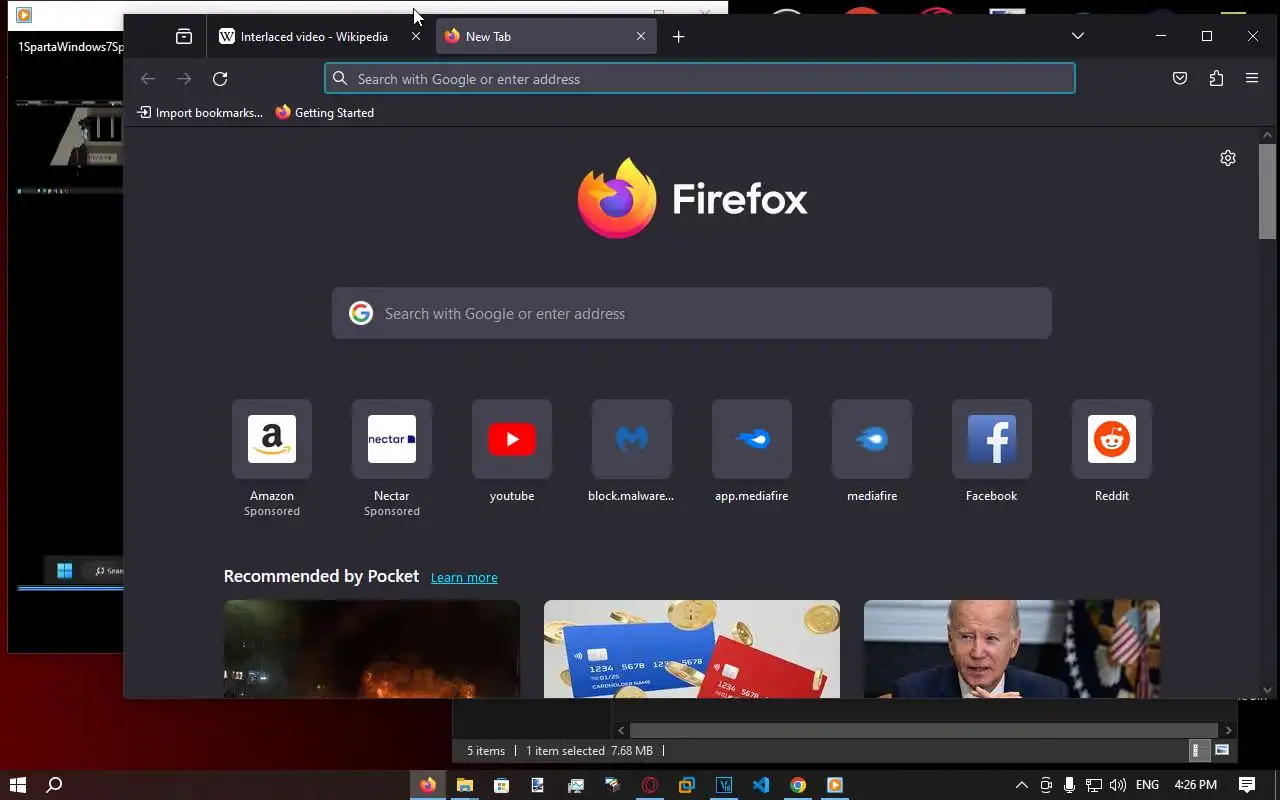Click scroll down arrow on Firefox scrollbar
The height and width of the screenshot is (800, 1280).
(x=1267, y=689)
